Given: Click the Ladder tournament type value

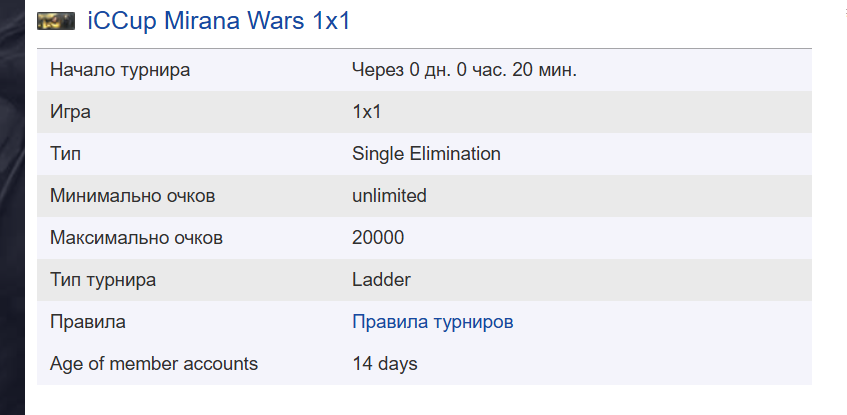Looking at the screenshot, I should [381, 279].
